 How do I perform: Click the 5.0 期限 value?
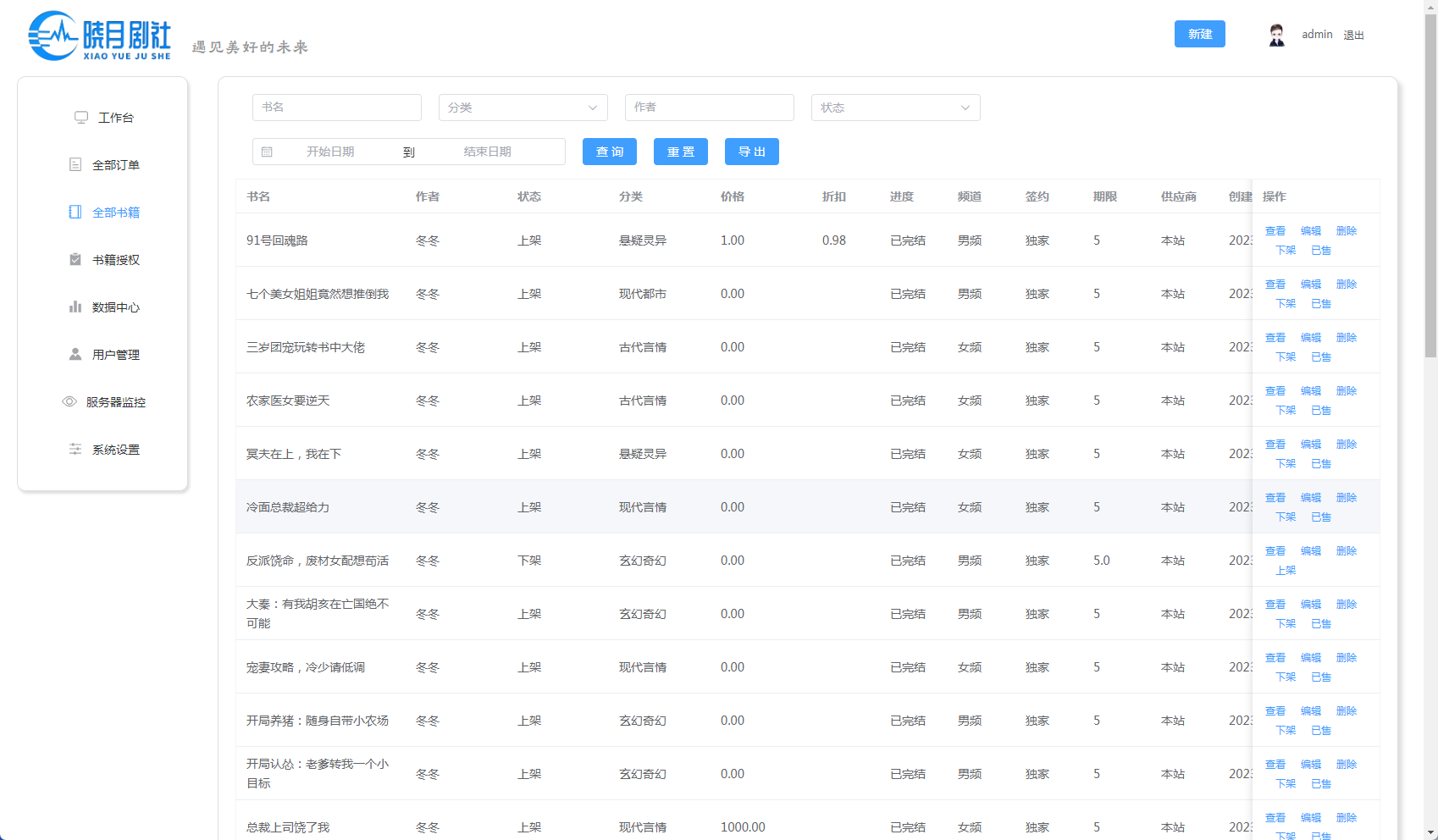1101,561
